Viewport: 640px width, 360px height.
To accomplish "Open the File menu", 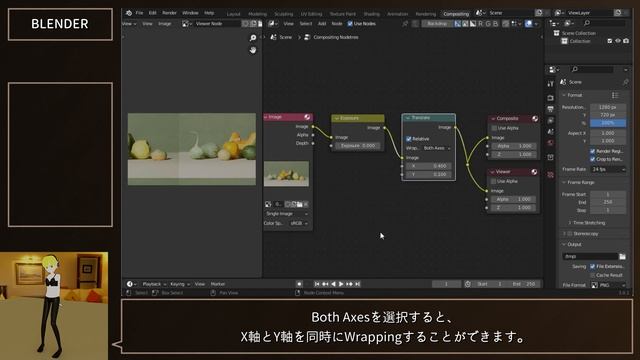I will click(x=140, y=13).
